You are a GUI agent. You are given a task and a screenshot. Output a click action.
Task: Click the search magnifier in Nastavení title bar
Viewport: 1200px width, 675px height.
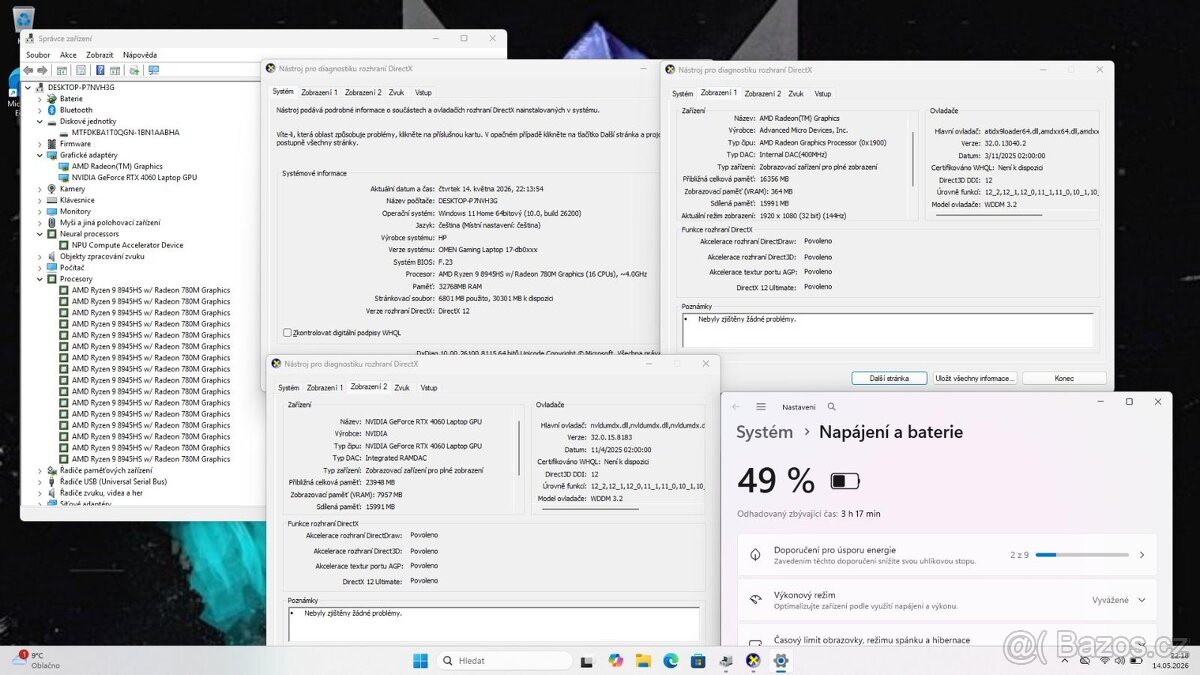tap(831, 407)
